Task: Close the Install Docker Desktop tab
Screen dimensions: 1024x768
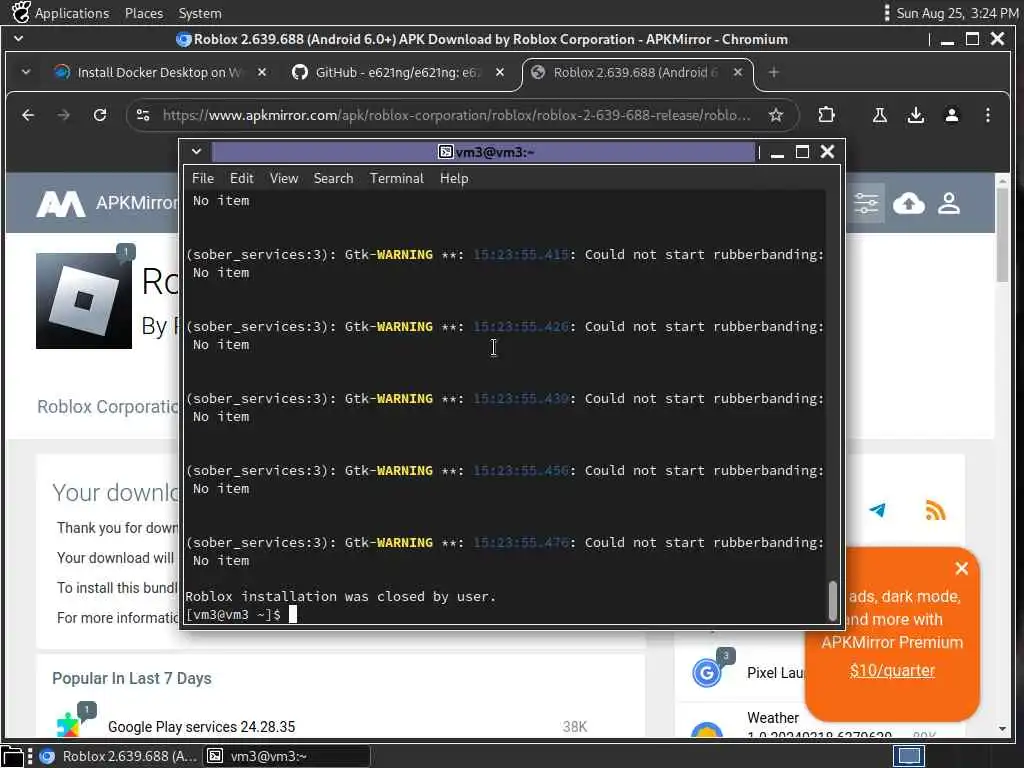Action: coord(262,72)
